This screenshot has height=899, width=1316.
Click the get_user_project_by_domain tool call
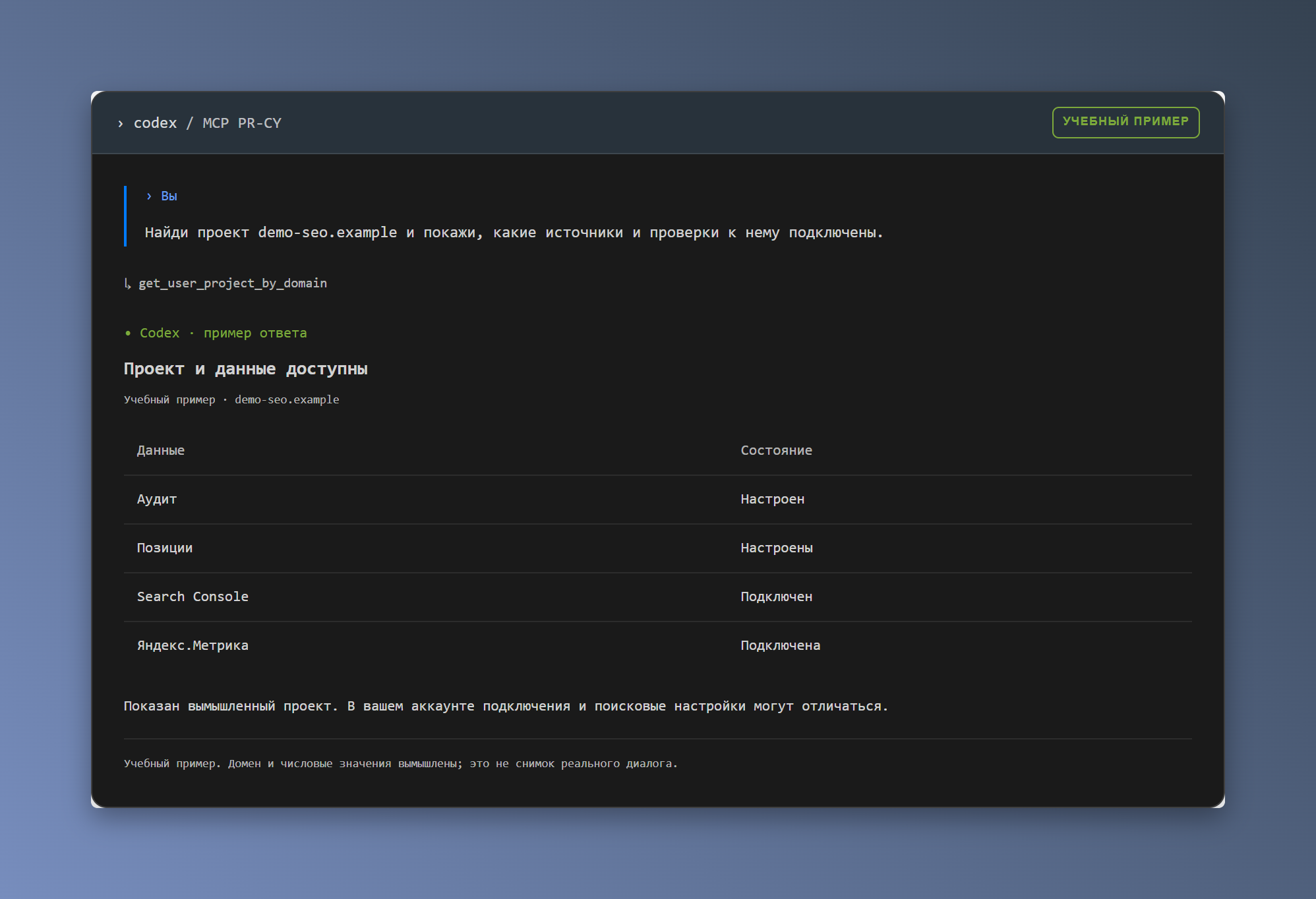point(233,283)
